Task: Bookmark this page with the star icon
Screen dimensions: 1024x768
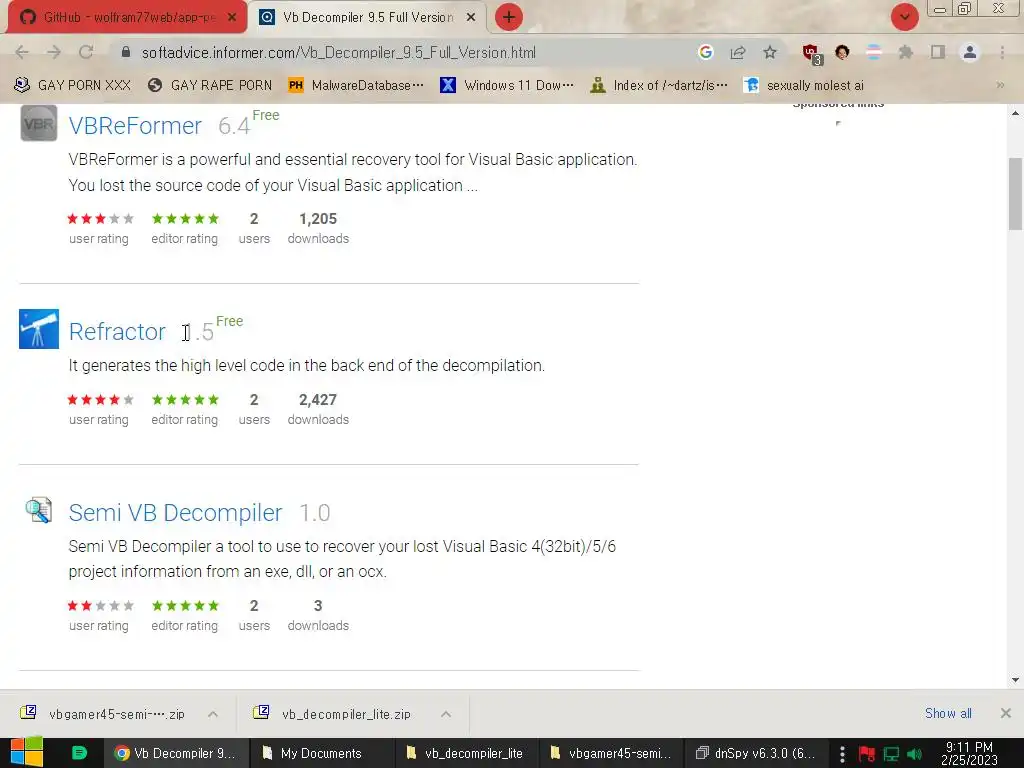Action: coord(770,52)
